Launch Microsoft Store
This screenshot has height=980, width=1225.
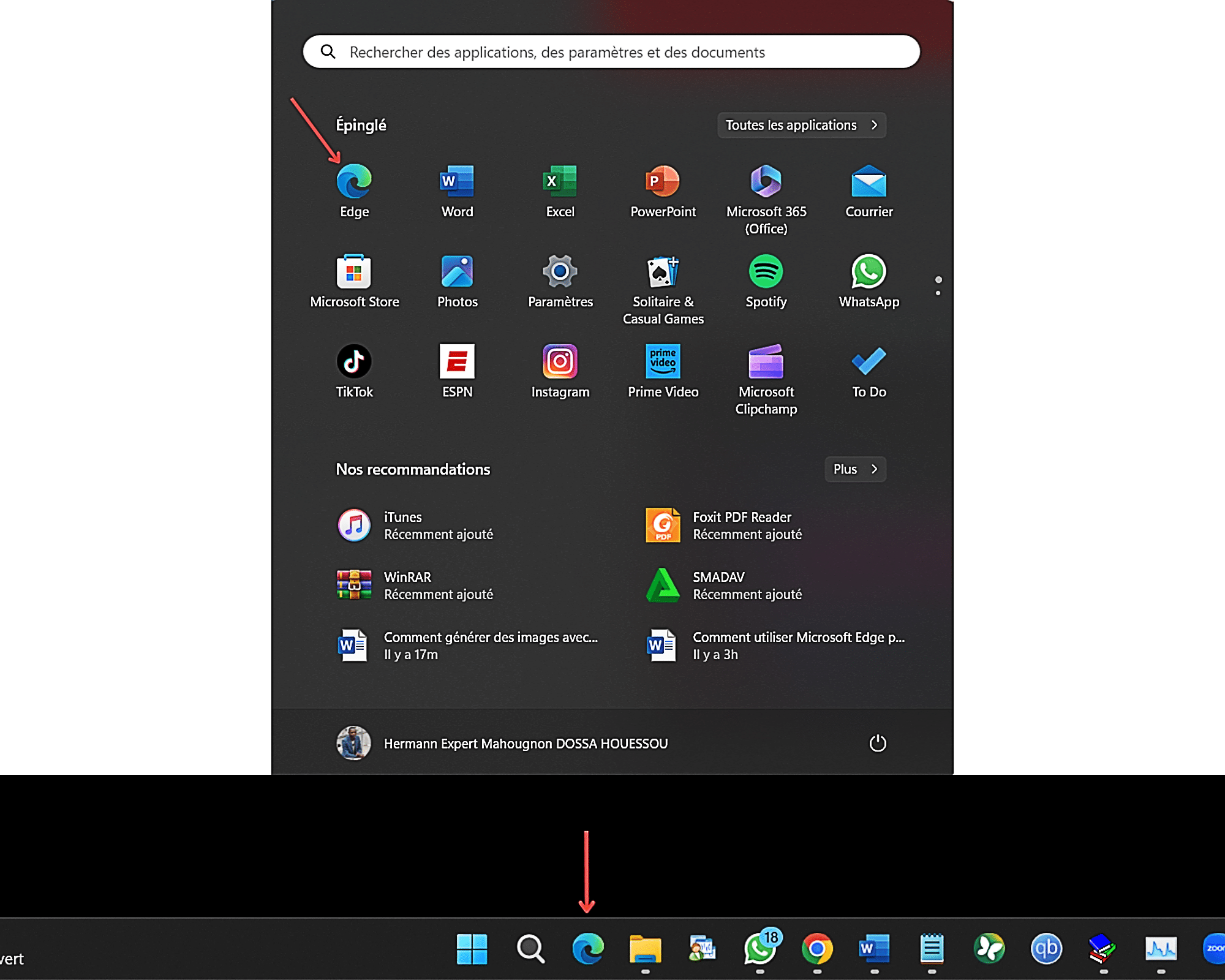point(354,281)
